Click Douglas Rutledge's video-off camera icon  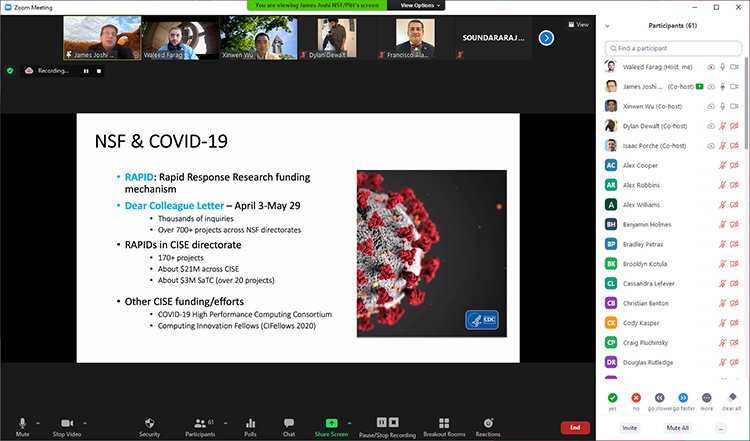(734, 362)
